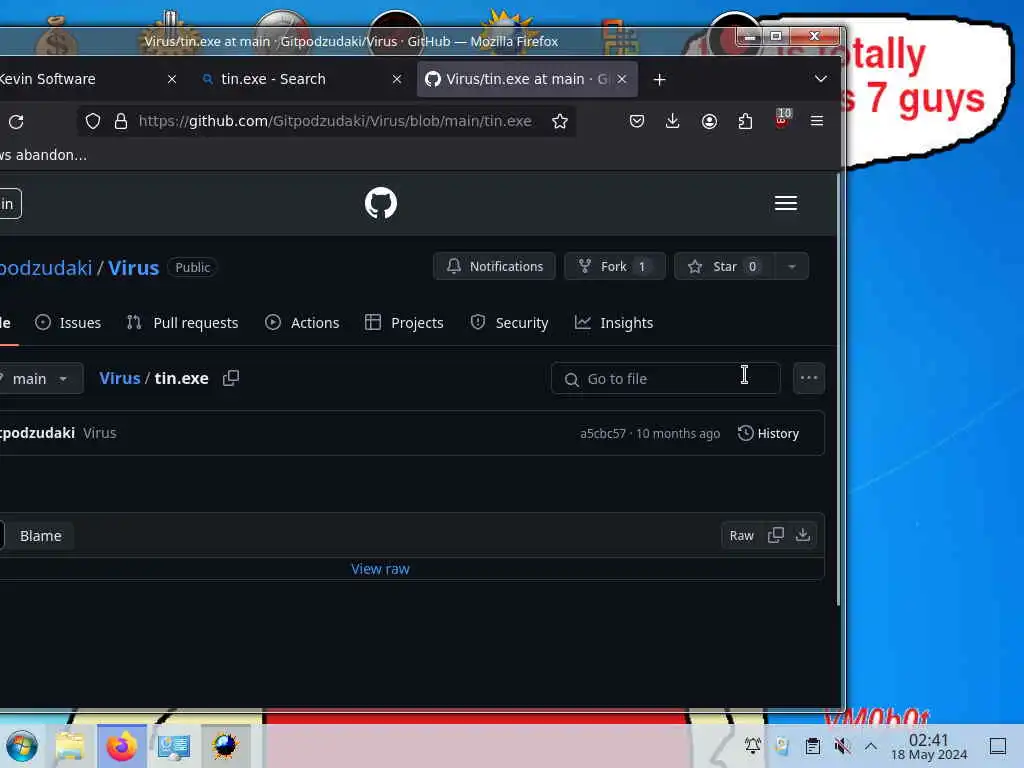
Task: Open the Projects tab
Action: point(404,323)
